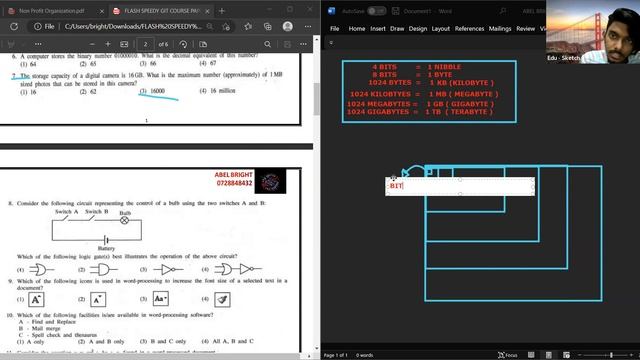Click the increase font size icon option (1)
640x360 pixels.
pyautogui.click(x=36, y=300)
